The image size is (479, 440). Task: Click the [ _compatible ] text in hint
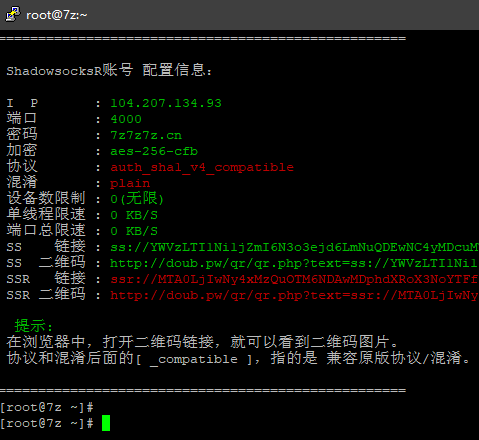(194, 359)
